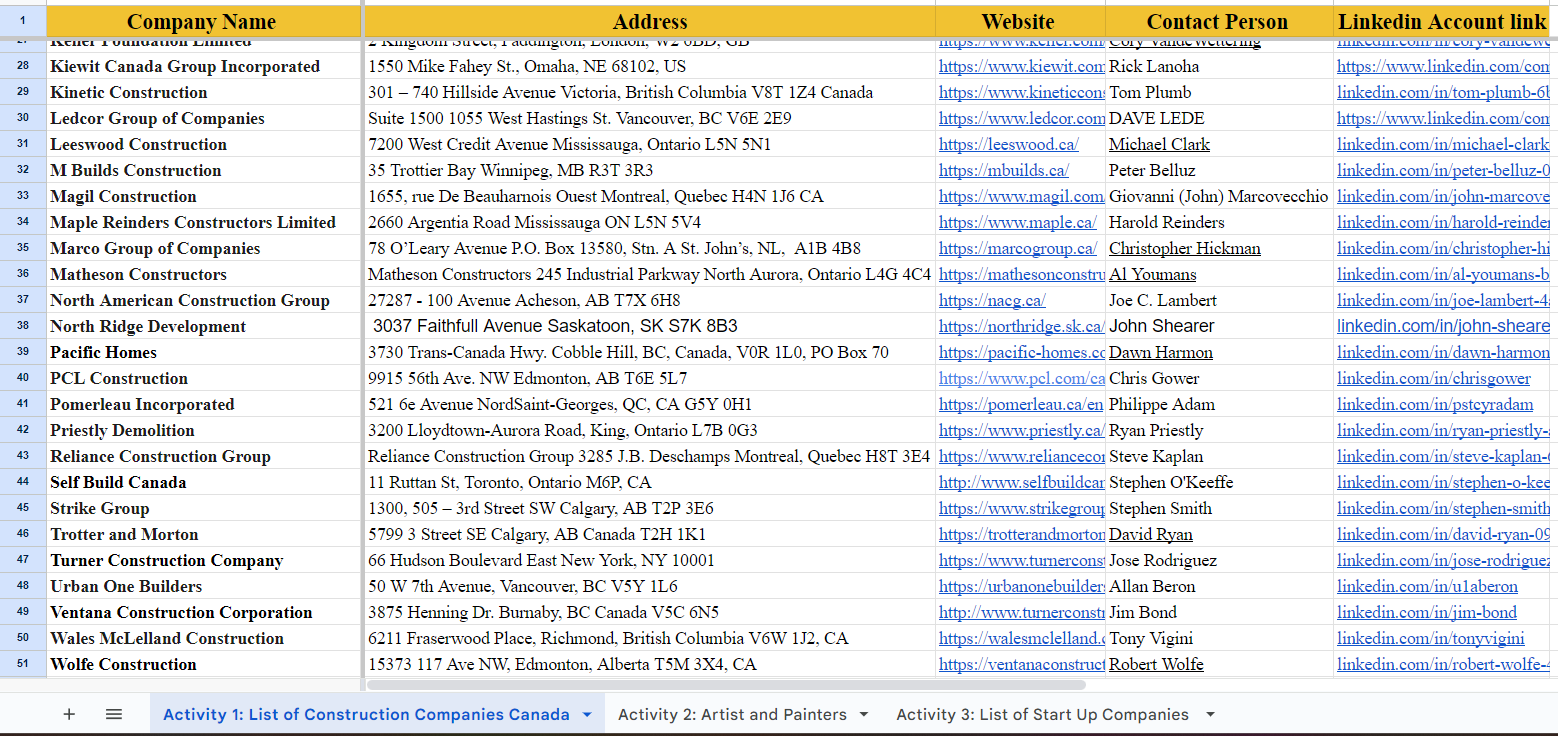Screen dimensions: 1558x736
Task: Follow the pomerleau.ca website link
Action: [1021, 405]
